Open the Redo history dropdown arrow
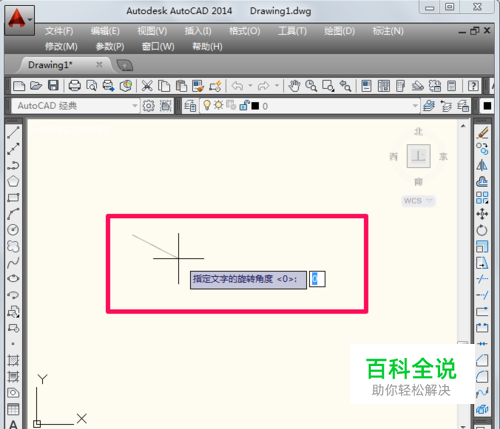500x429 pixels. coord(277,86)
